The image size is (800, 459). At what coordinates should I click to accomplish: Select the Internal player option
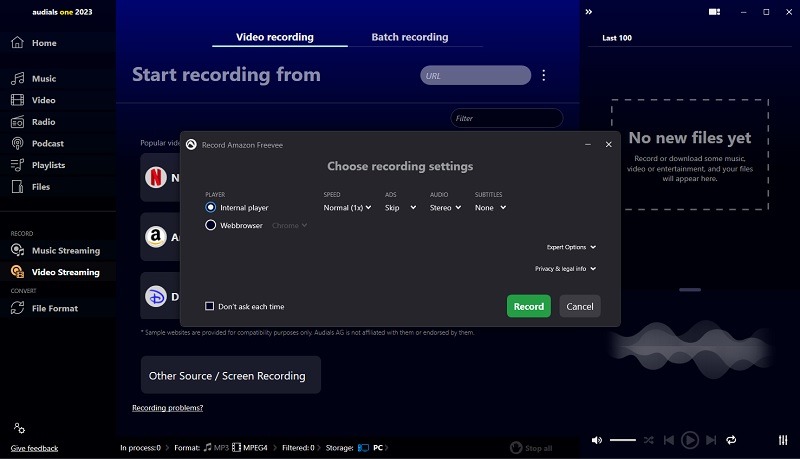click(x=237, y=208)
